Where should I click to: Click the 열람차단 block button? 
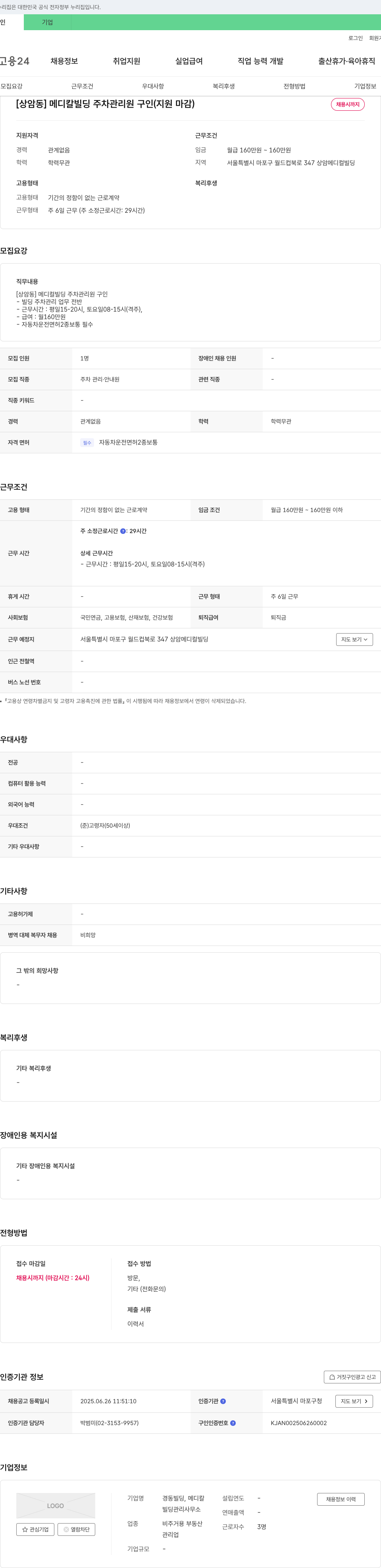click(x=76, y=1529)
